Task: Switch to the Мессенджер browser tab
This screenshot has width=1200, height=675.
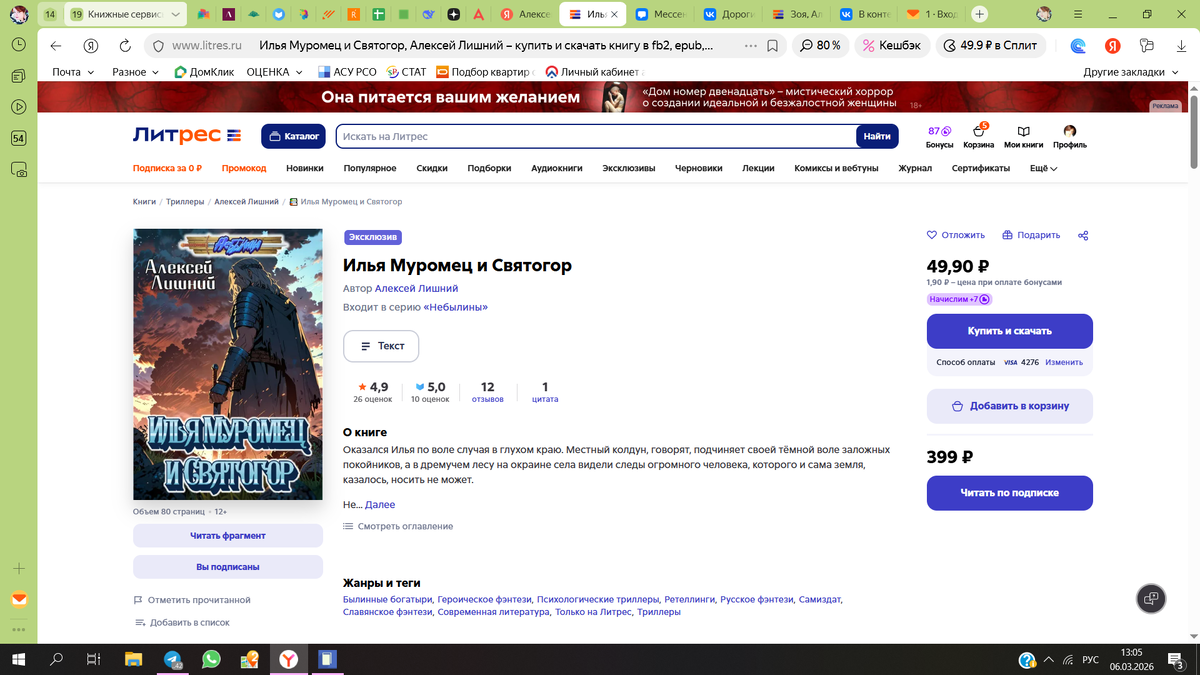Action: click(663, 14)
